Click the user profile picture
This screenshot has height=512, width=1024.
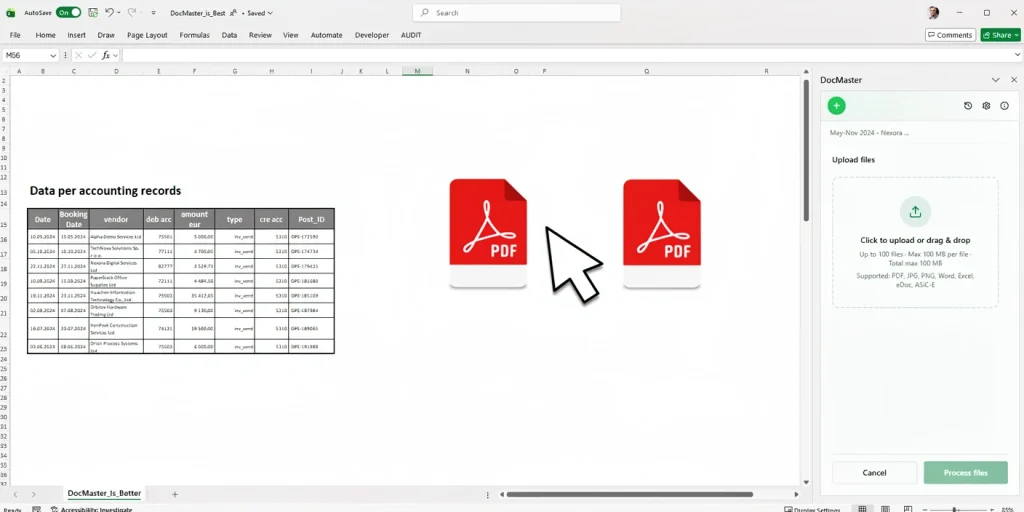tap(933, 12)
